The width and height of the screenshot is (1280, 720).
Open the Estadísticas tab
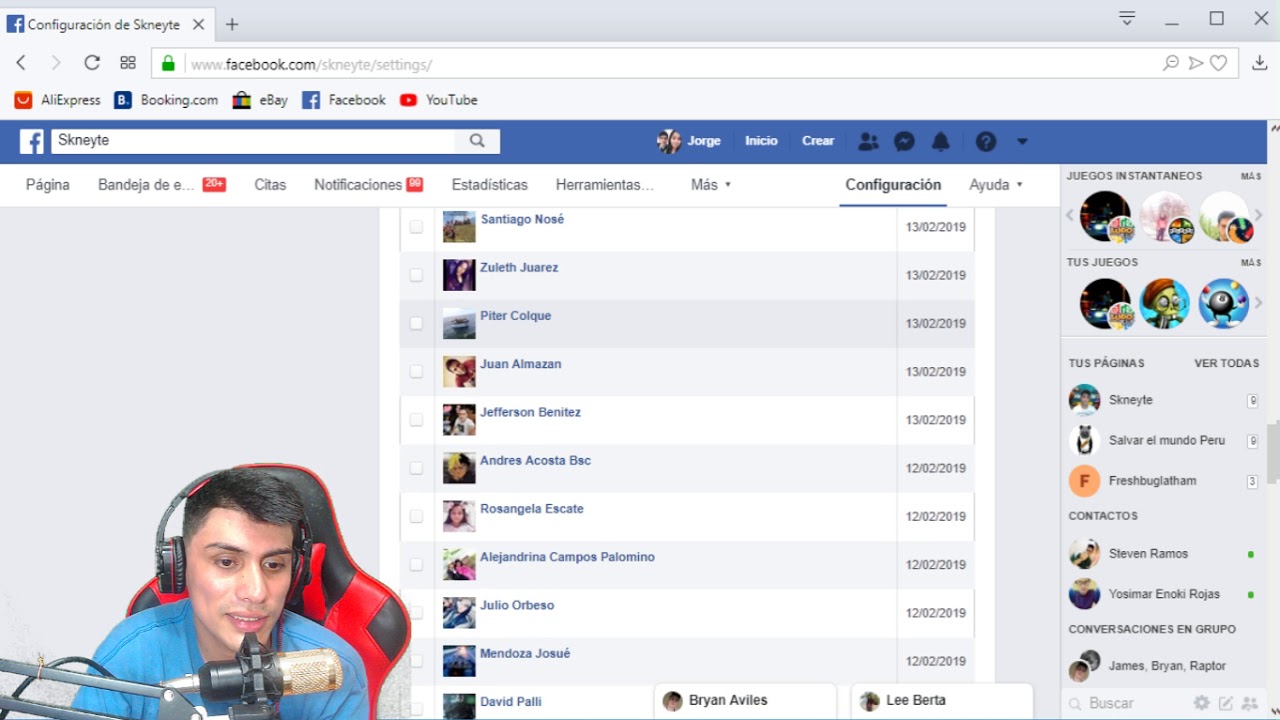(x=489, y=185)
